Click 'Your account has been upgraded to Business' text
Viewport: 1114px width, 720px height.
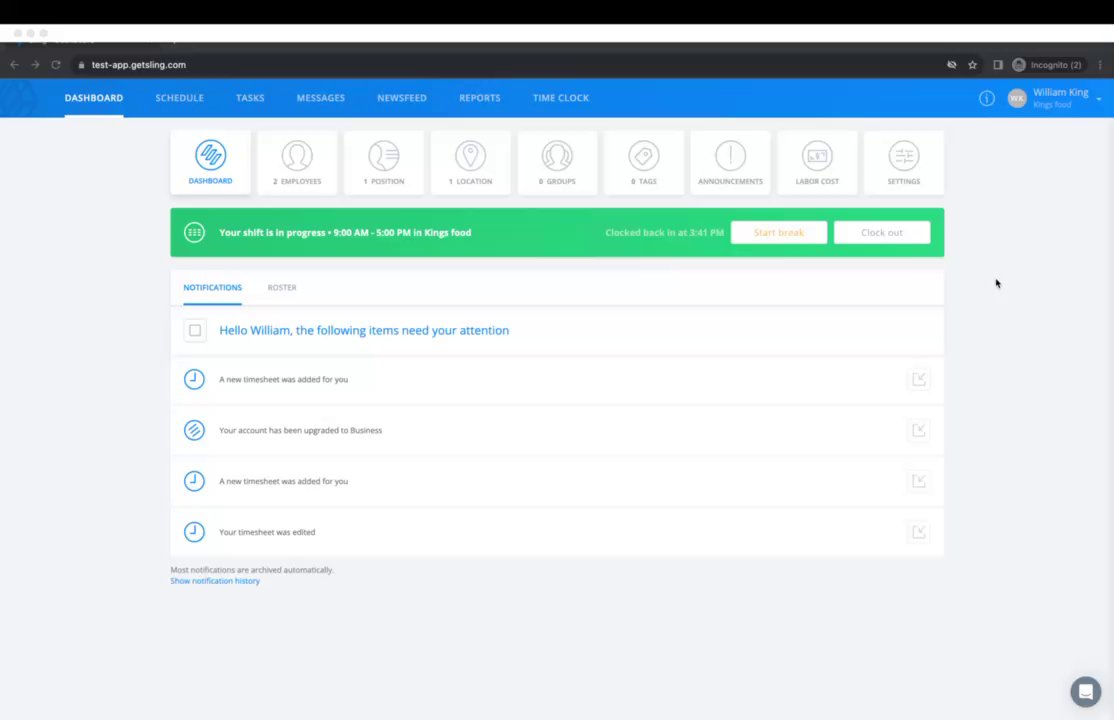[301, 430]
